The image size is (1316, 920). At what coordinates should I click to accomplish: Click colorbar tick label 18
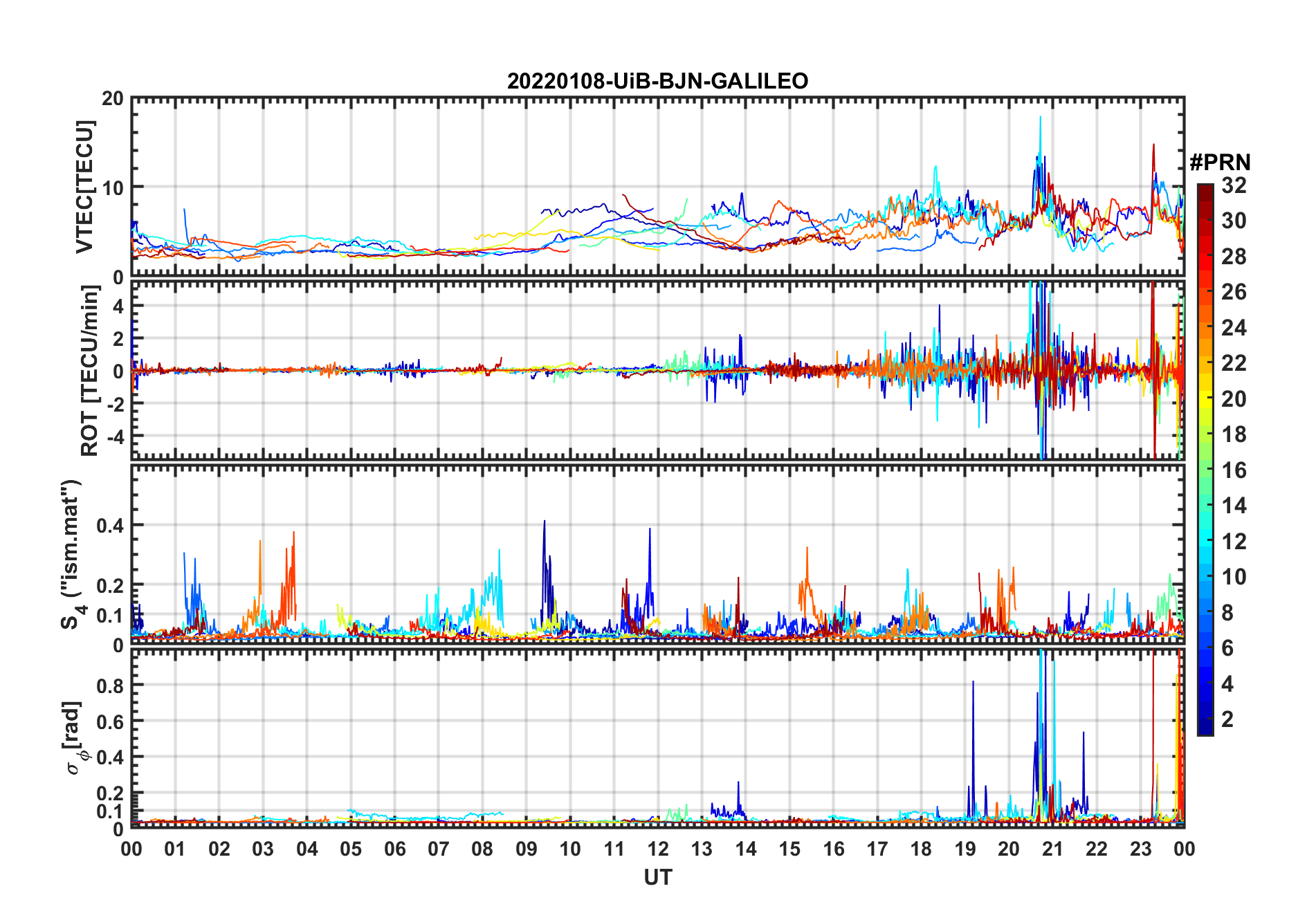pyautogui.click(x=1234, y=434)
